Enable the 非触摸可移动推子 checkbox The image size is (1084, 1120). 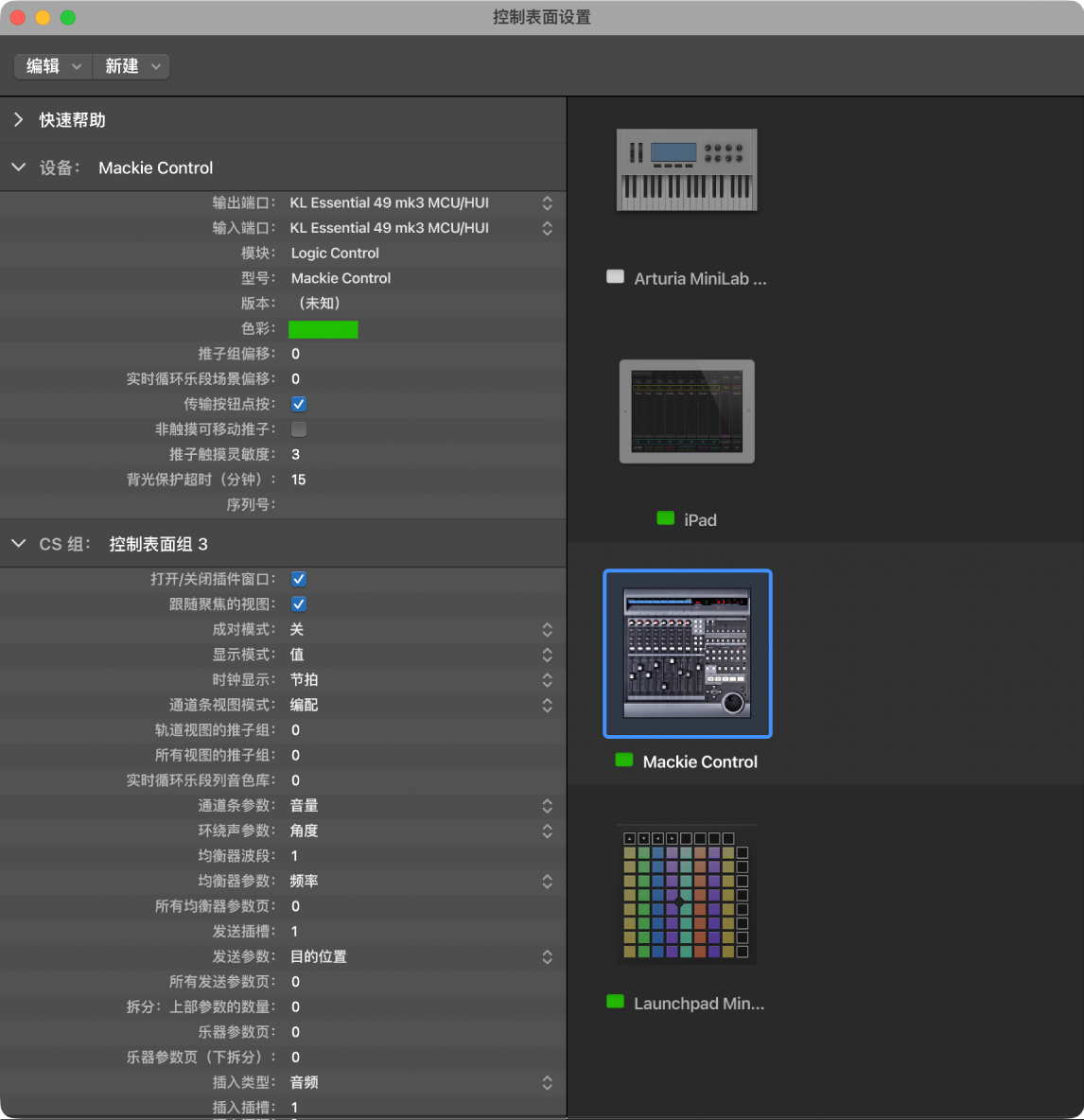(x=299, y=429)
